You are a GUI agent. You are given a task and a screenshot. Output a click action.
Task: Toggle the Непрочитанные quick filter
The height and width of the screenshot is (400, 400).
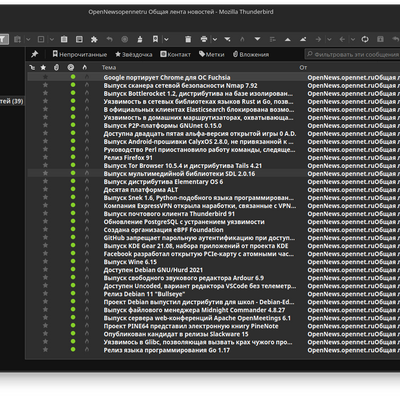[80, 54]
